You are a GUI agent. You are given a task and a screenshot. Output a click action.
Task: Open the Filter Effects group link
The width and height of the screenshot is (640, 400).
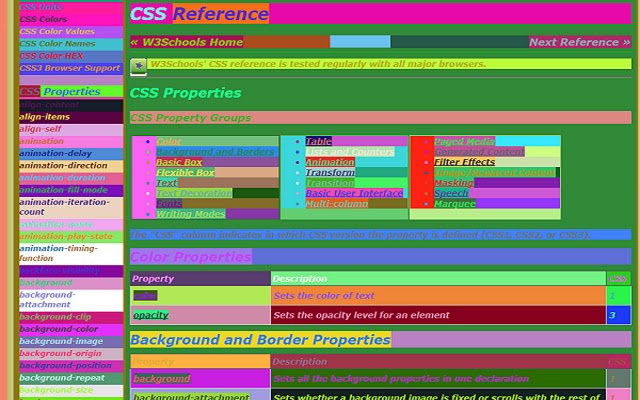pyautogui.click(x=464, y=162)
